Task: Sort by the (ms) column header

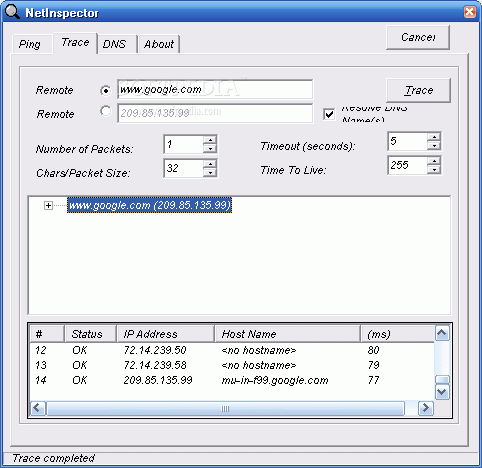Action: [x=398, y=334]
